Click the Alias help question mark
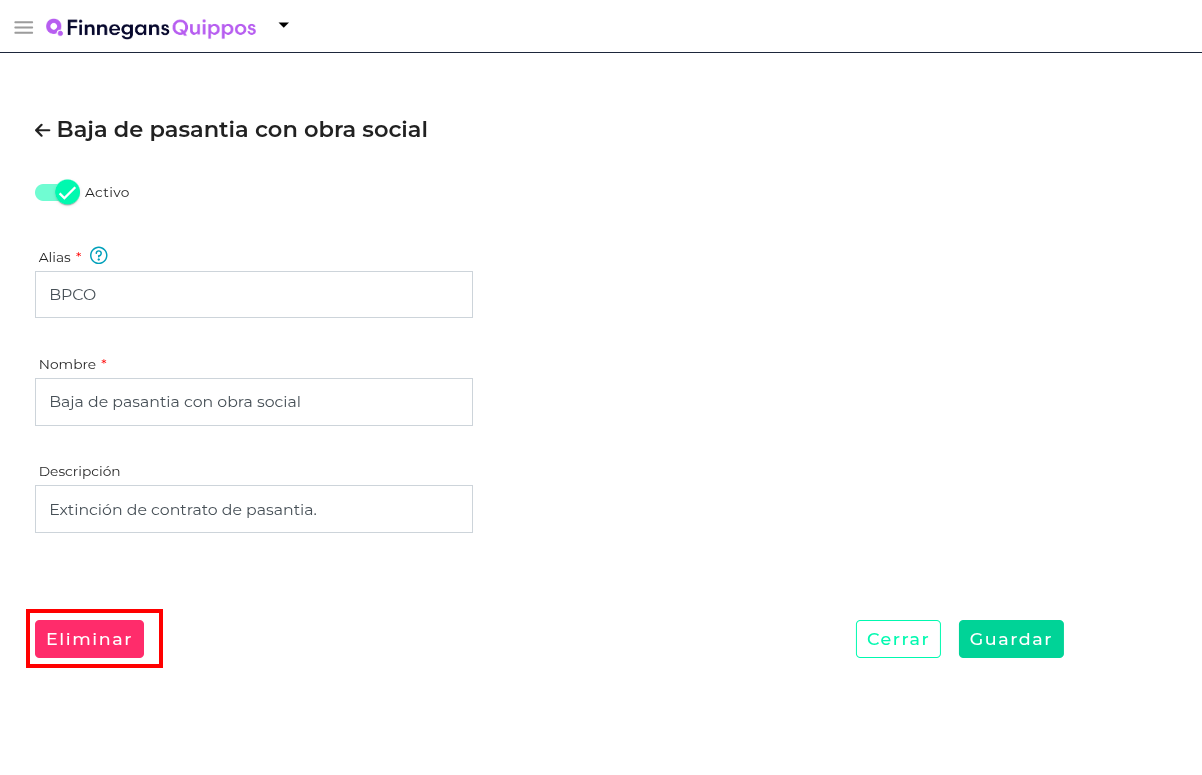The height and width of the screenshot is (775, 1202). coord(98,256)
